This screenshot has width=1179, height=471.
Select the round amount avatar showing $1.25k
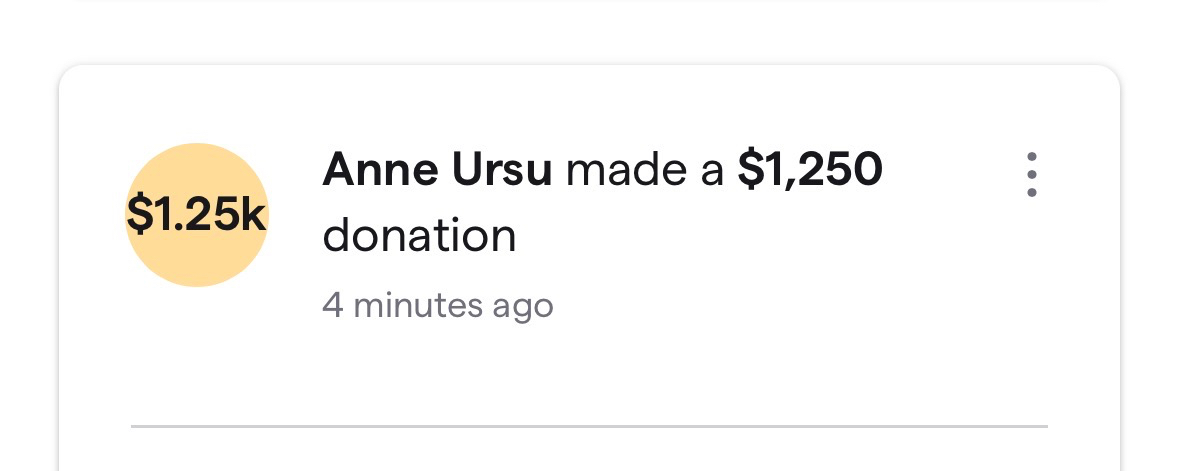pyautogui.click(x=197, y=215)
